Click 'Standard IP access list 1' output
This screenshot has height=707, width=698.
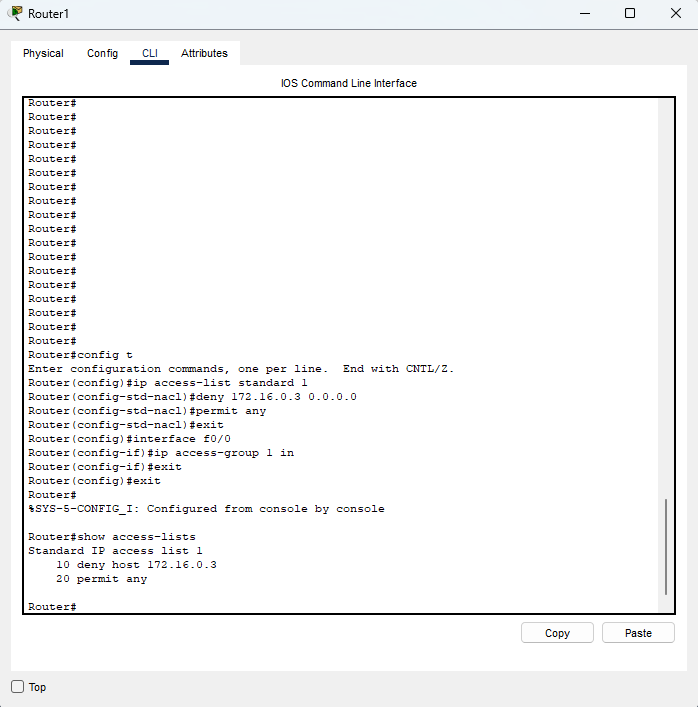click(x=115, y=551)
